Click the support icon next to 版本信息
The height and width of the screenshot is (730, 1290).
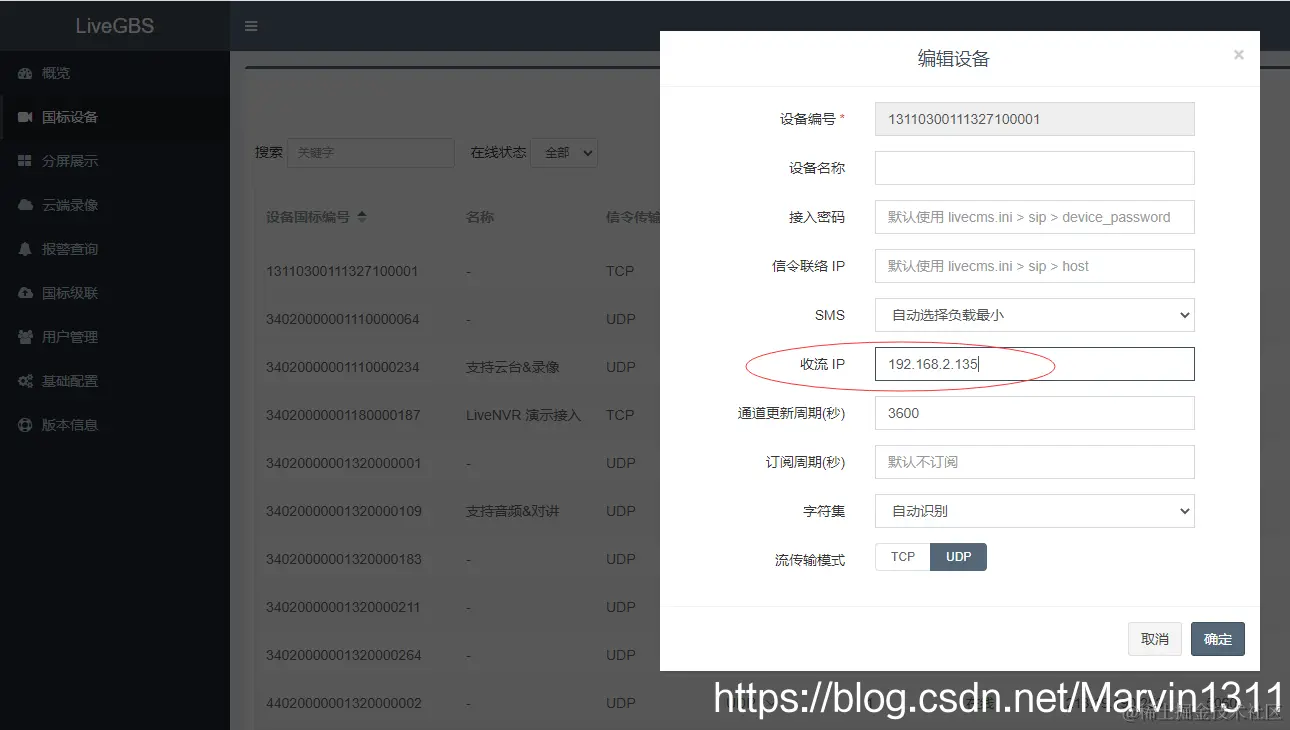pyautogui.click(x=25, y=425)
